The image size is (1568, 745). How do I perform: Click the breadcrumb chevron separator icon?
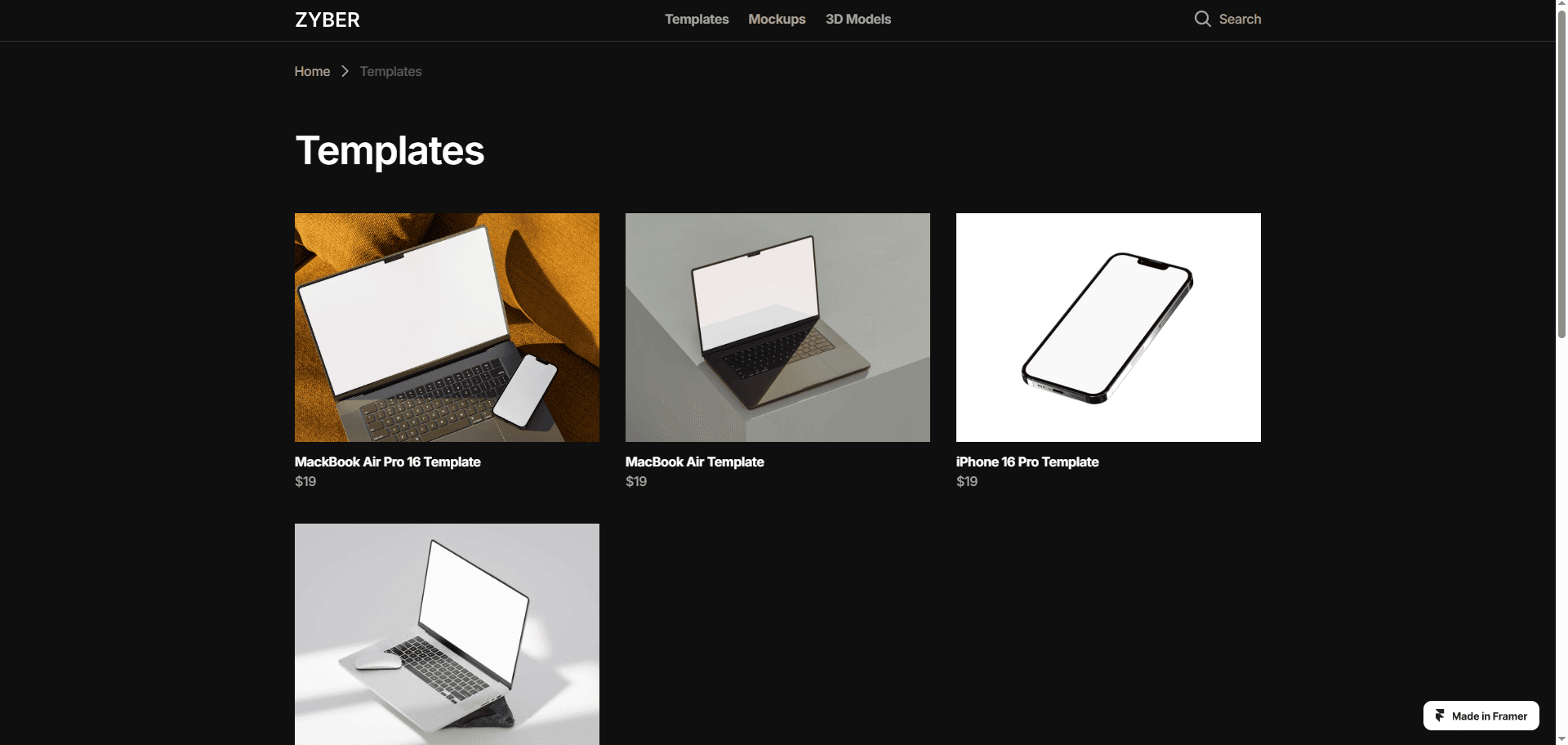point(345,71)
